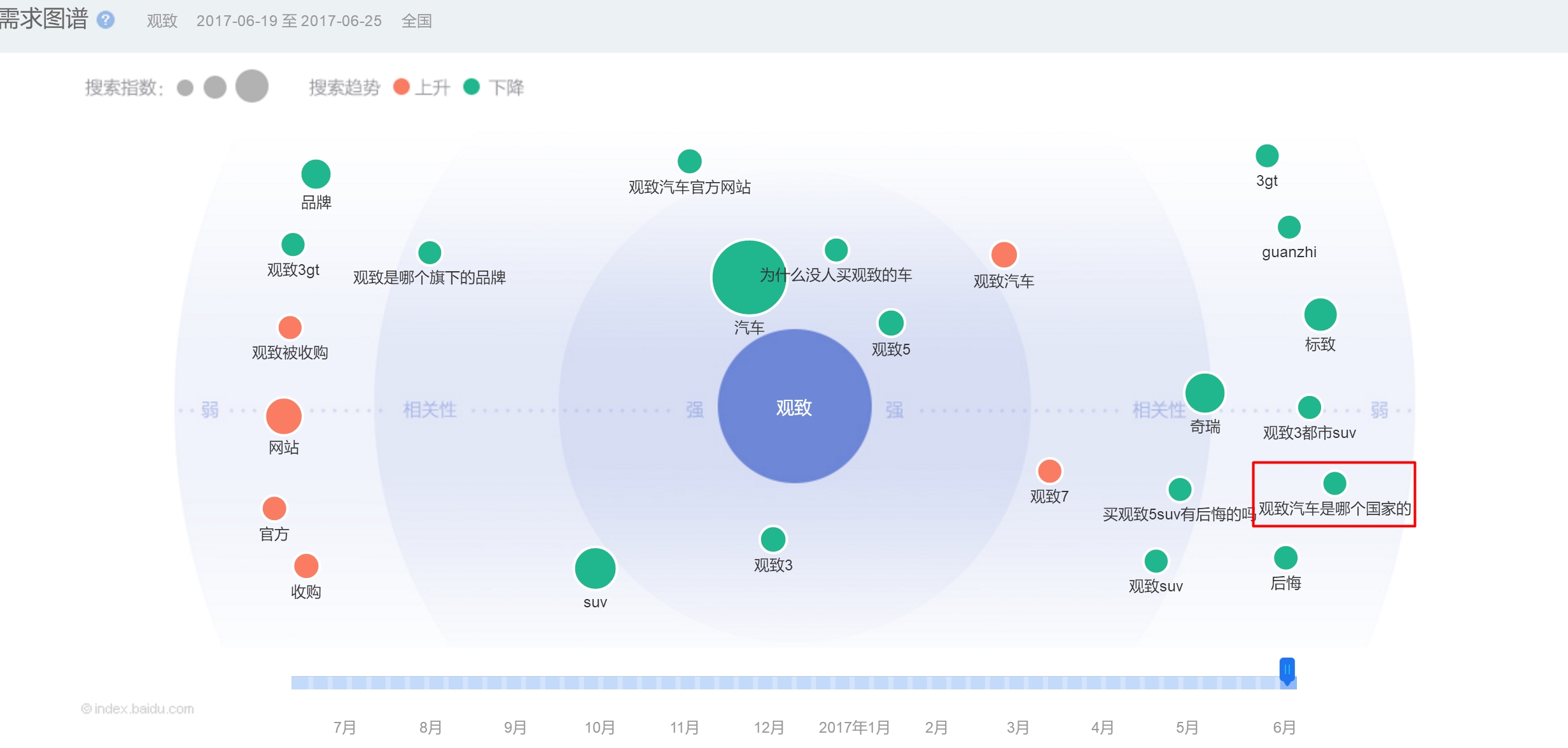
Task: Click the 品牌 green bubble
Action: pos(316,174)
